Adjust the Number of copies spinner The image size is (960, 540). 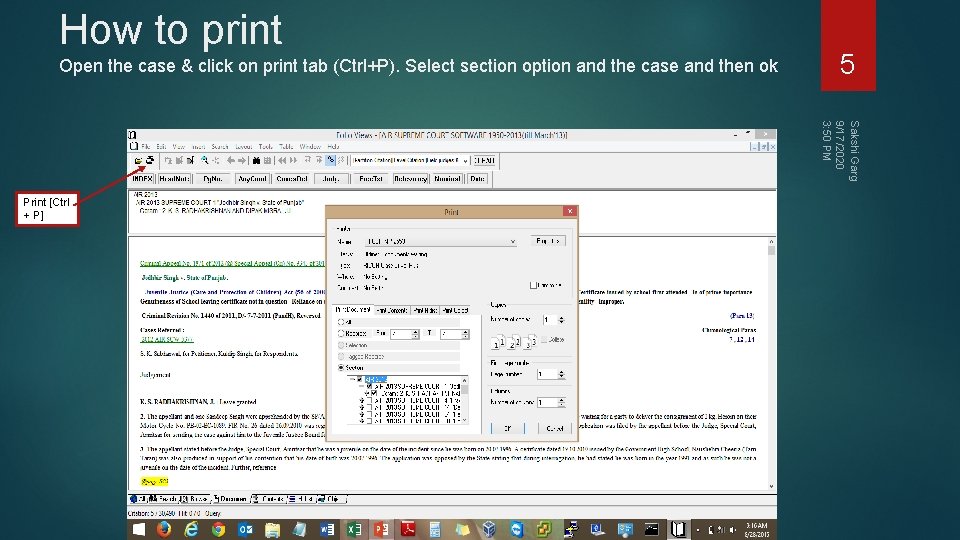click(x=561, y=320)
